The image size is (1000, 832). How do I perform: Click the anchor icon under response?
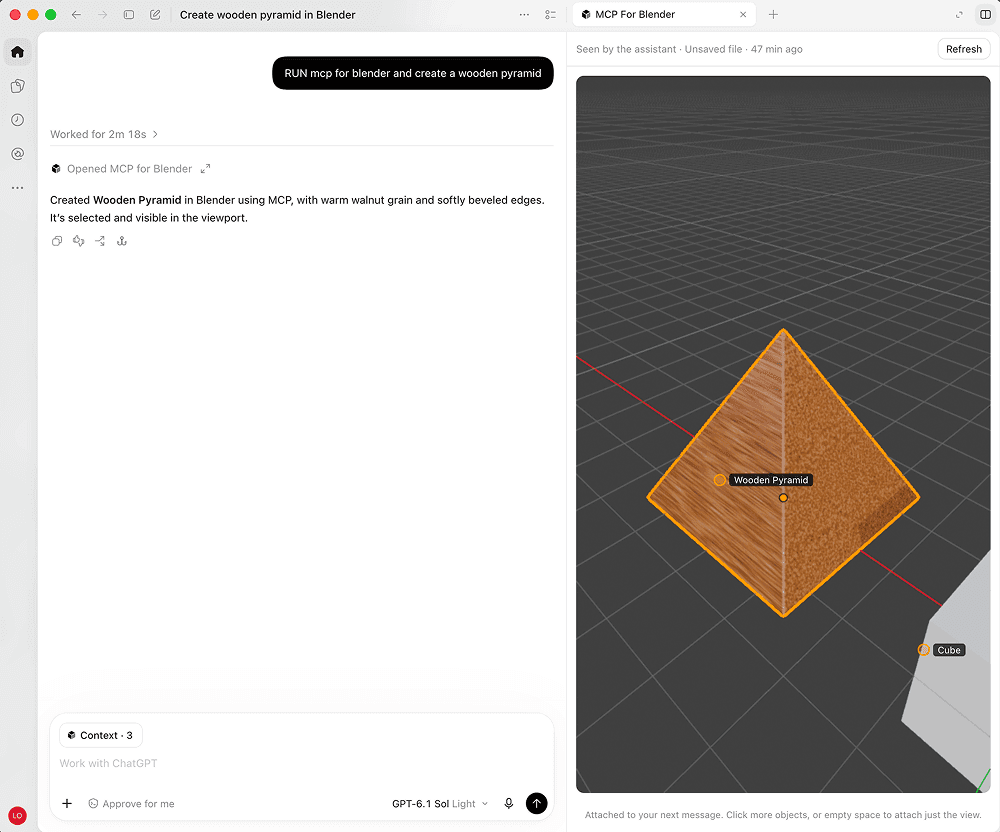[122, 241]
